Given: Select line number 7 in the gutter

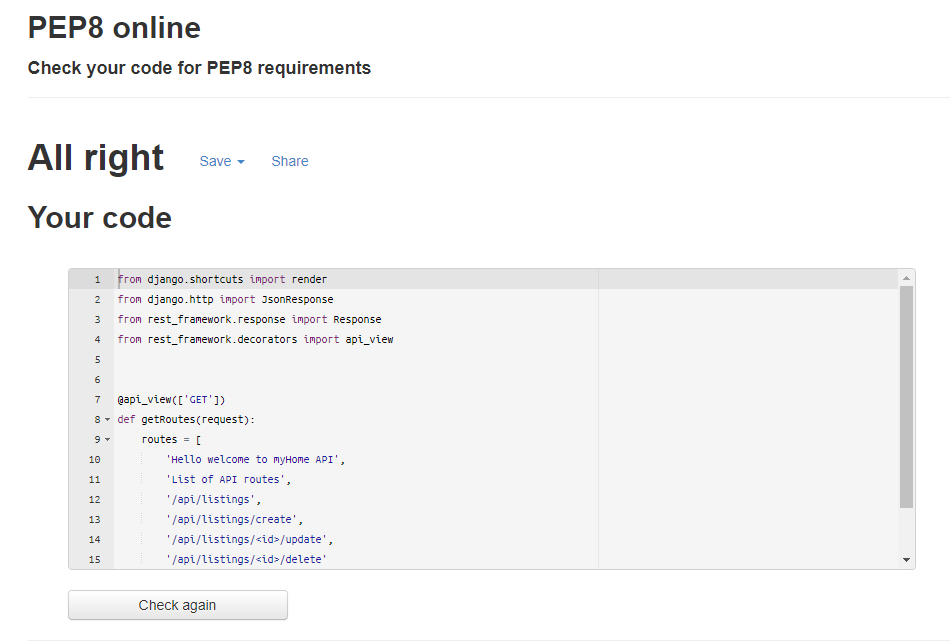Looking at the screenshot, I should pos(96,399).
